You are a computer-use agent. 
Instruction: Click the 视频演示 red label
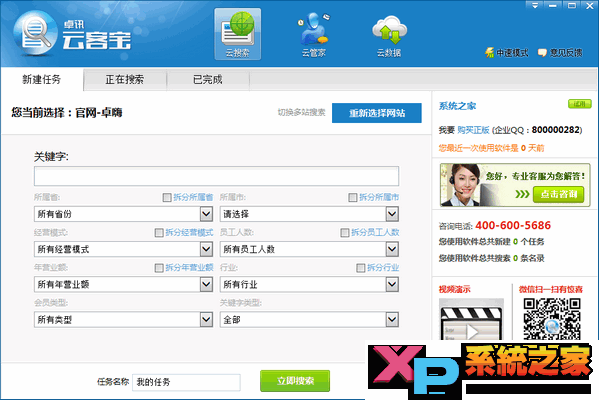point(455,290)
